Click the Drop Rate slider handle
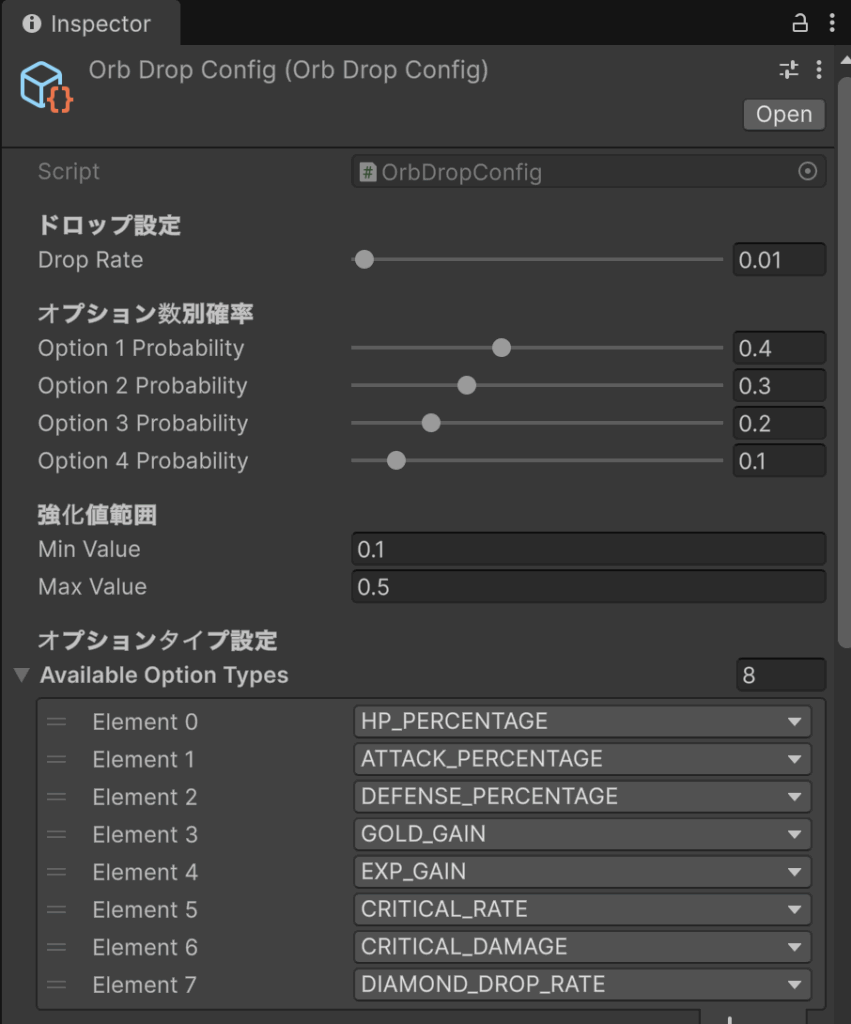Image resolution: width=851 pixels, height=1024 pixels. point(364,260)
